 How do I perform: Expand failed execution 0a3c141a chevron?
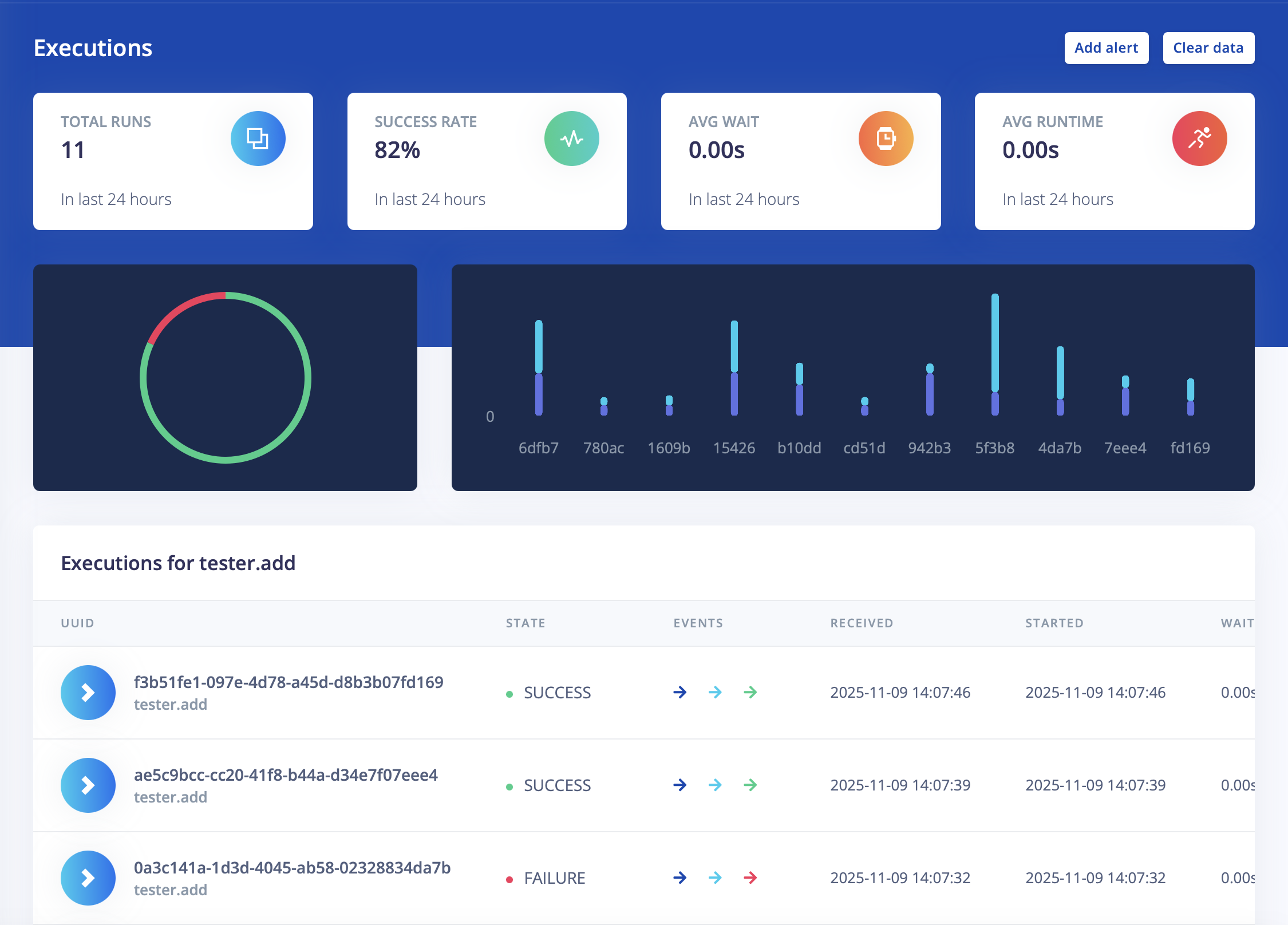(x=88, y=878)
